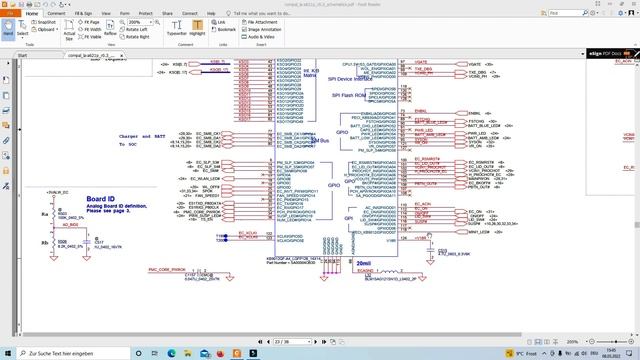
Task: Switch to the Fill & Sign tab
Action: click(83, 13)
